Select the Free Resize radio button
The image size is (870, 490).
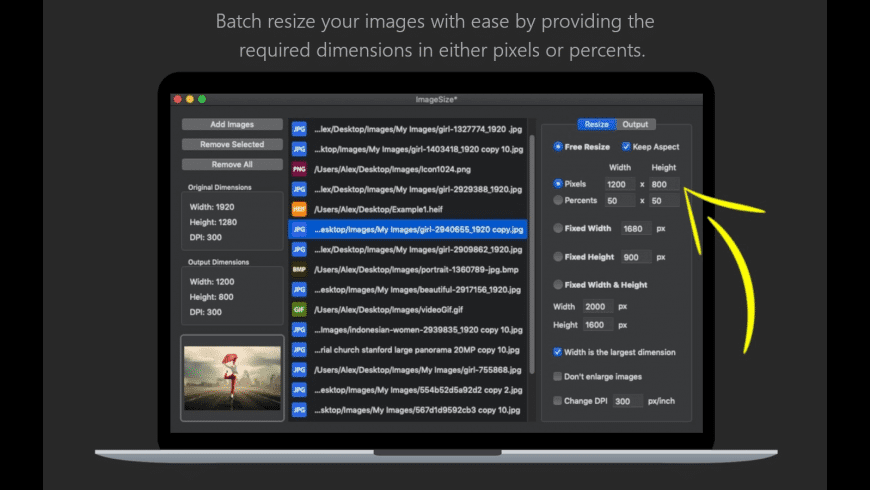pos(558,147)
